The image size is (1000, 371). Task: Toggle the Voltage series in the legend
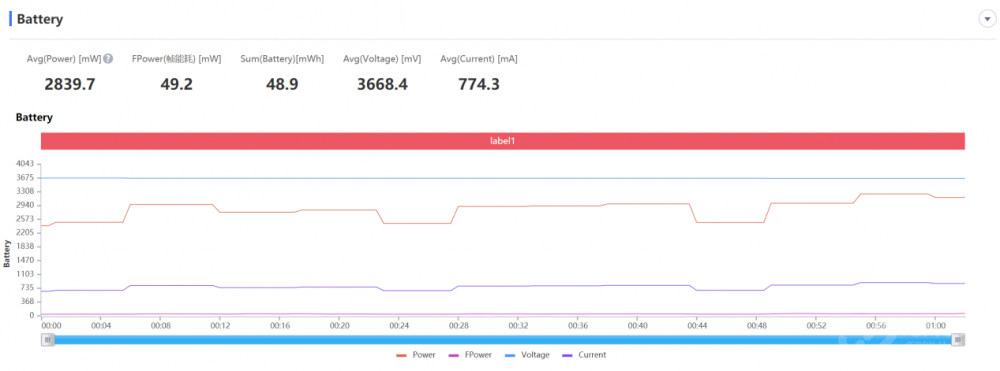(527, 355)
